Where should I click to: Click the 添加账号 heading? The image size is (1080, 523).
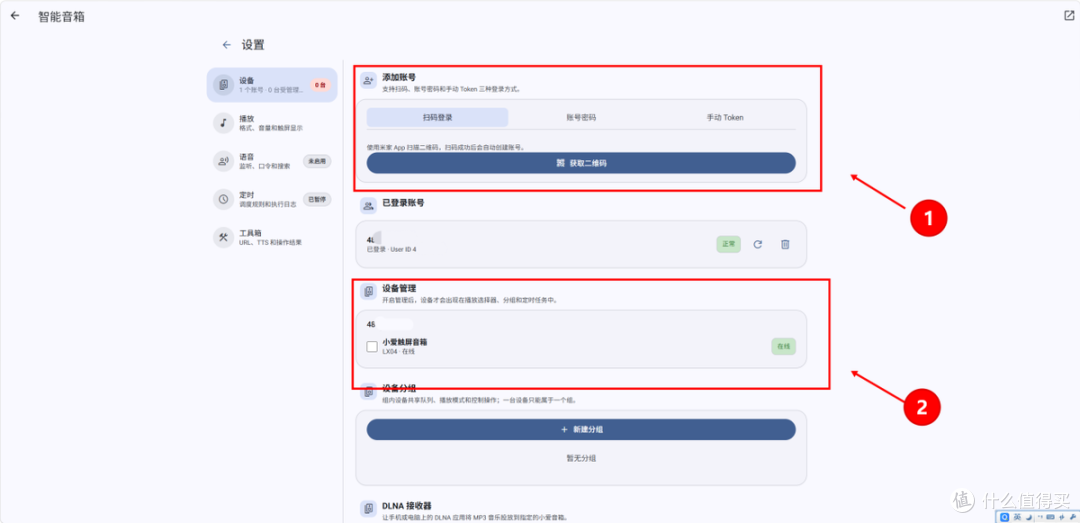tap(399, 78)
